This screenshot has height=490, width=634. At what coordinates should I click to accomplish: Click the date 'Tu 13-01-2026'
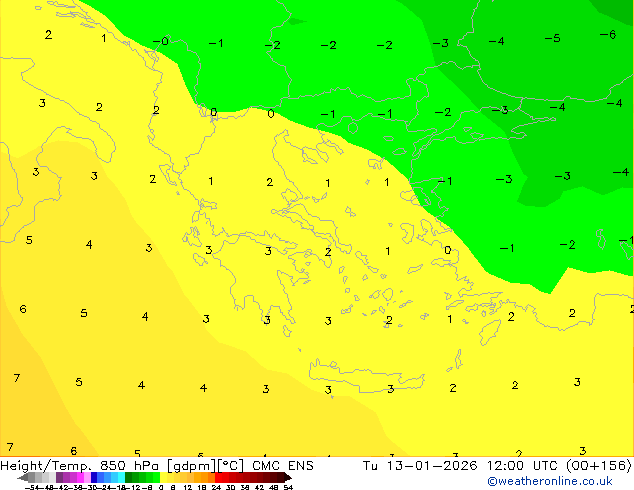420,466
